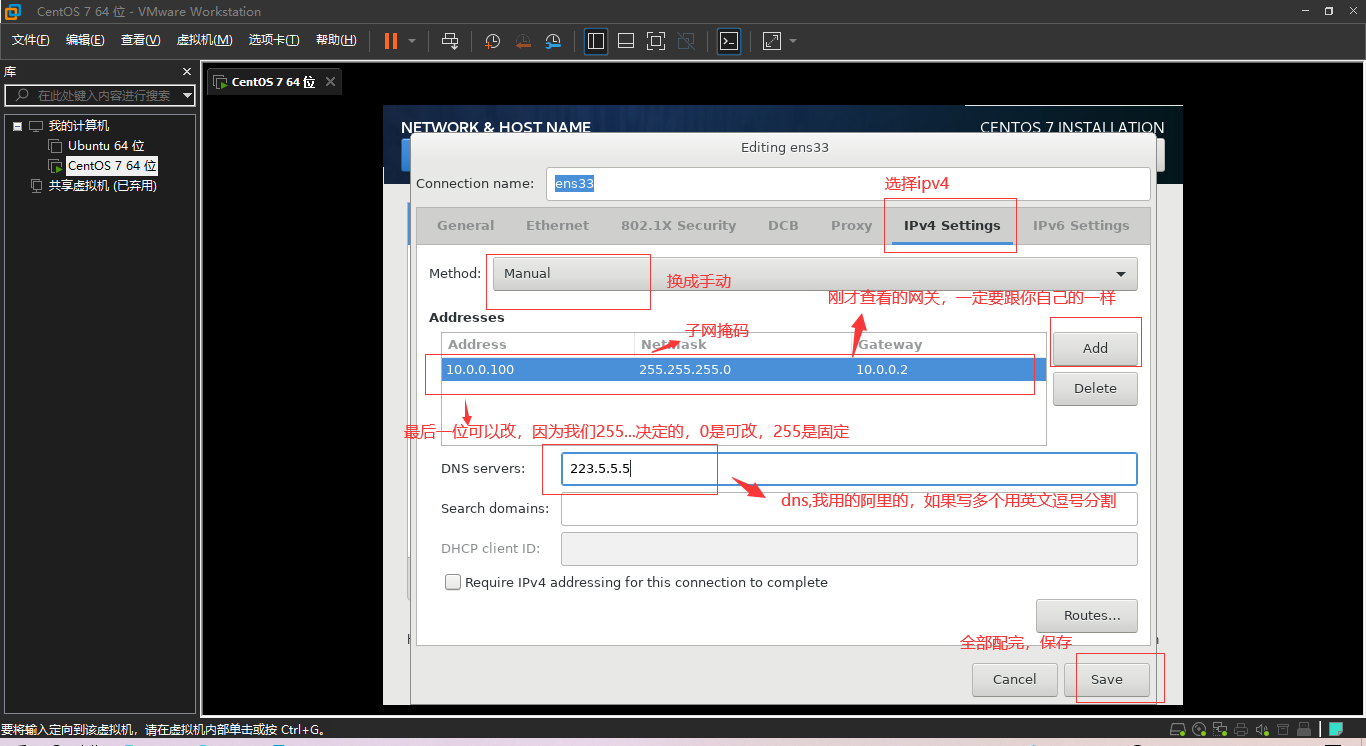Viewport: 1366px width, 746px height.
Task: Click the network adapter status bar icon
Action: [1221, 730]
